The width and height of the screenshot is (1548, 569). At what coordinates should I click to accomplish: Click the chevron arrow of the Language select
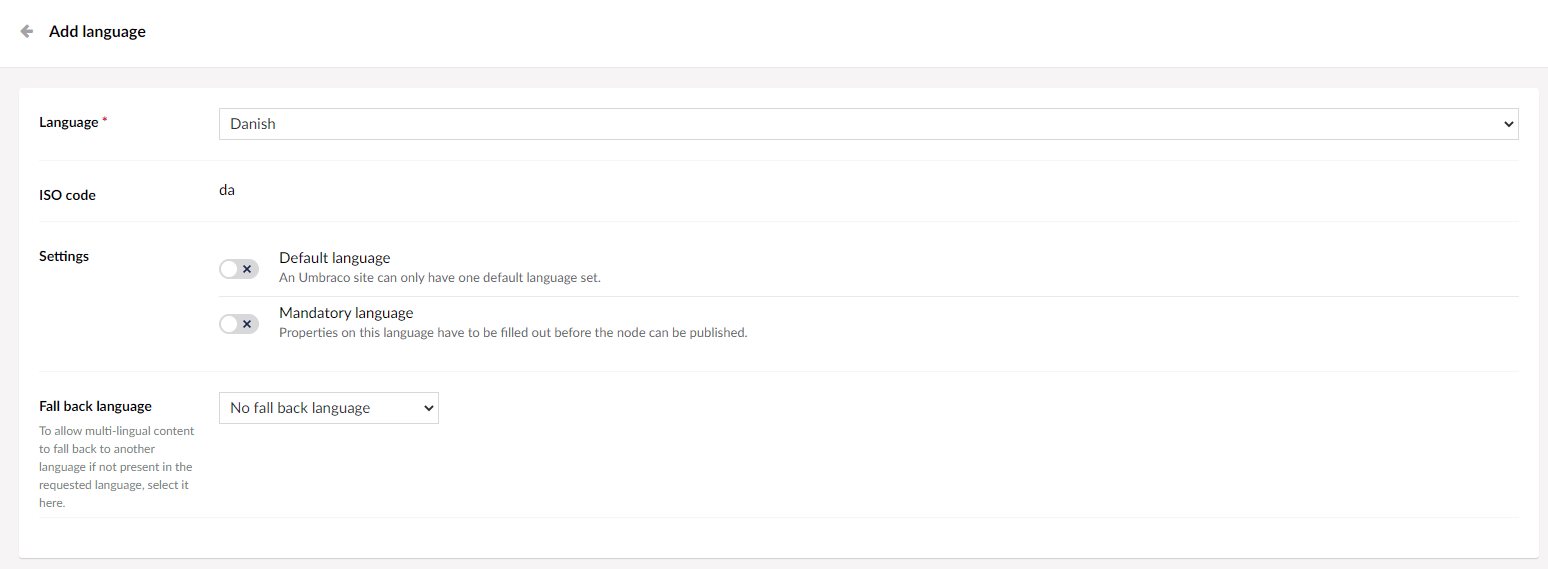(x=1508, y=124)
